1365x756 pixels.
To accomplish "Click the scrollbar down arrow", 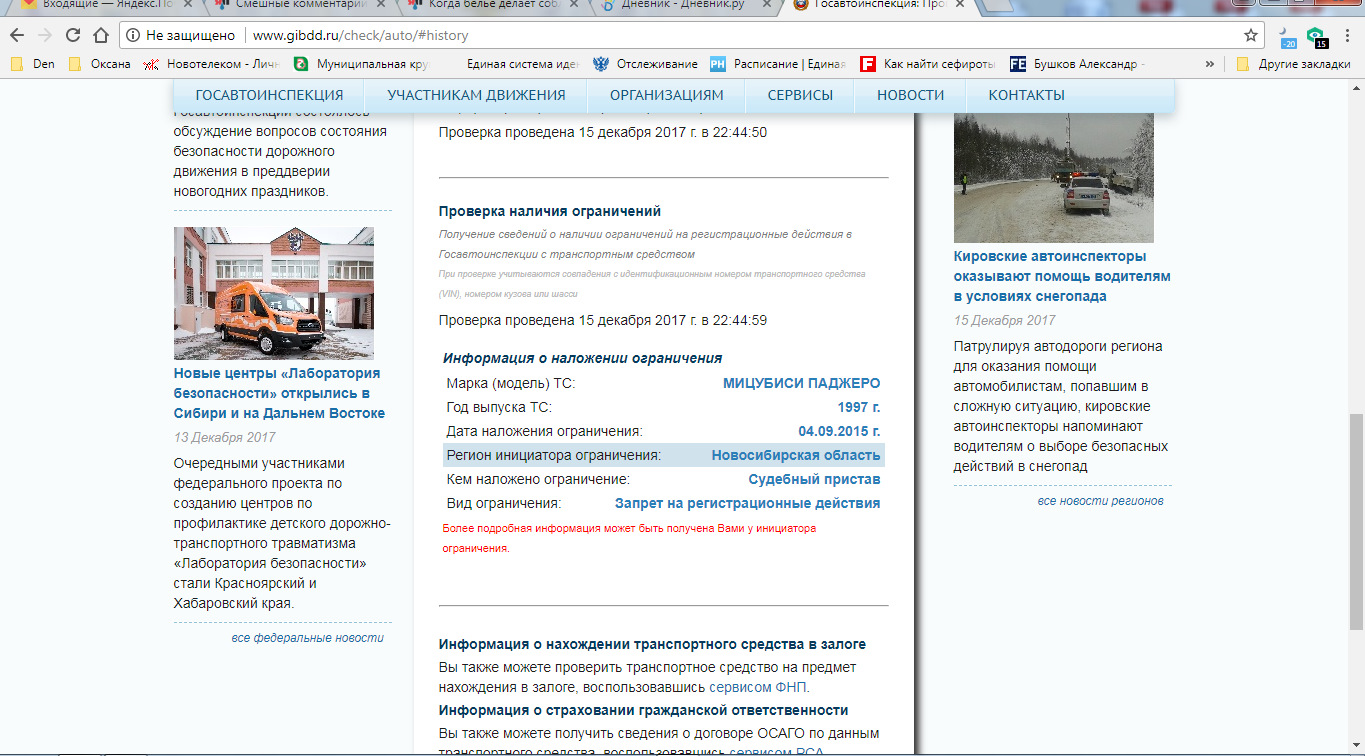I will coord(1356,747).
